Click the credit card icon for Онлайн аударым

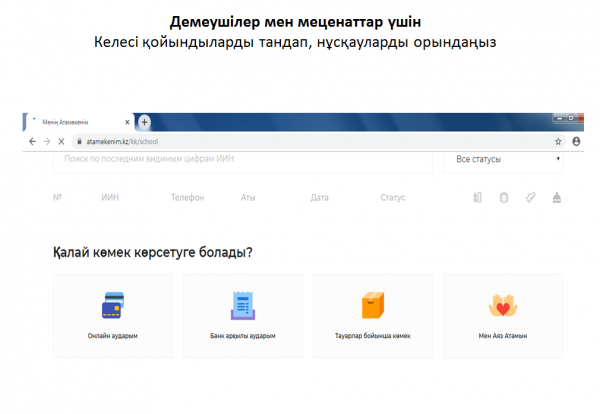(x=112, y=303)
